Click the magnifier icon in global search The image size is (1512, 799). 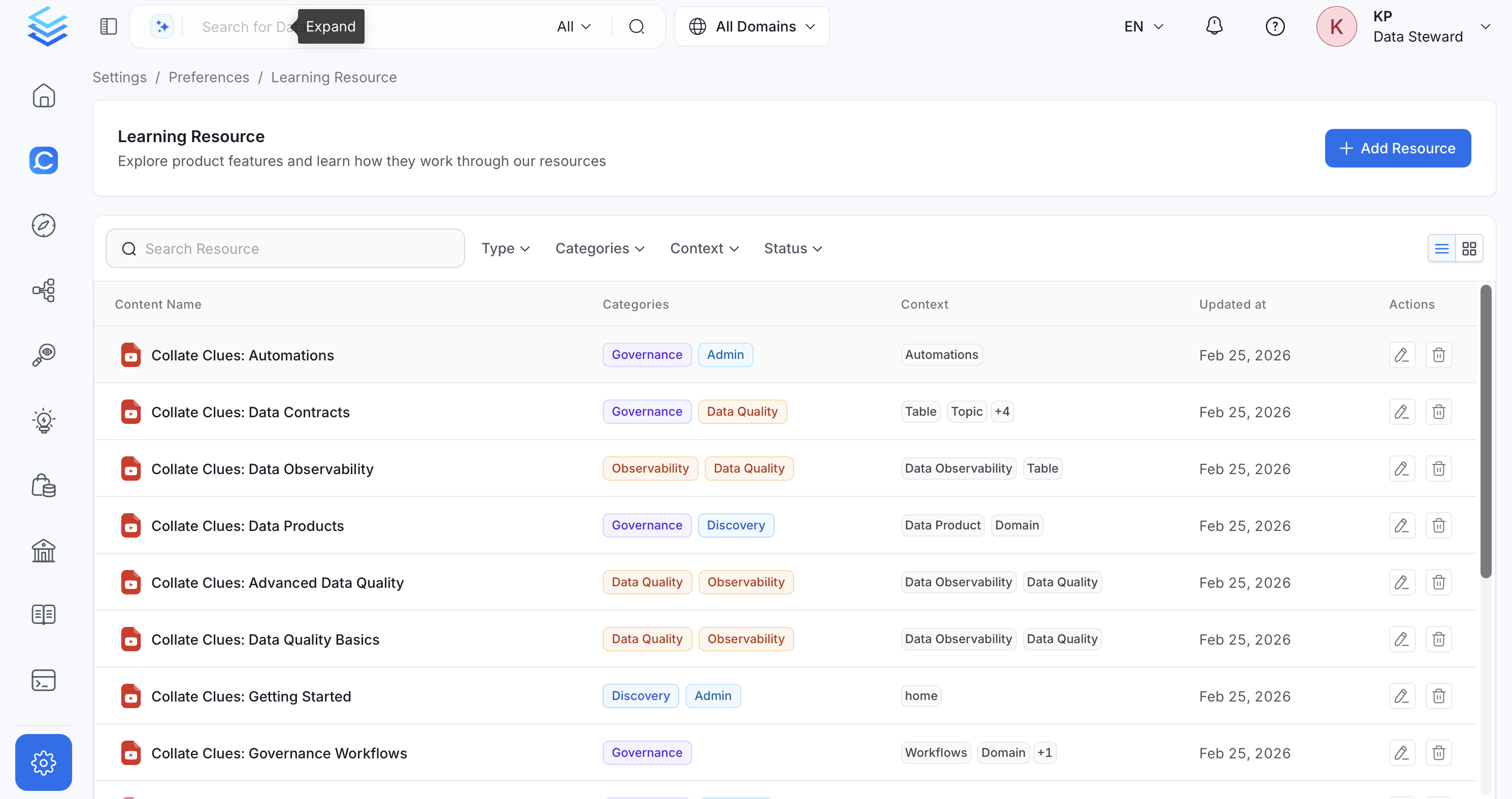tap(636, 26)
